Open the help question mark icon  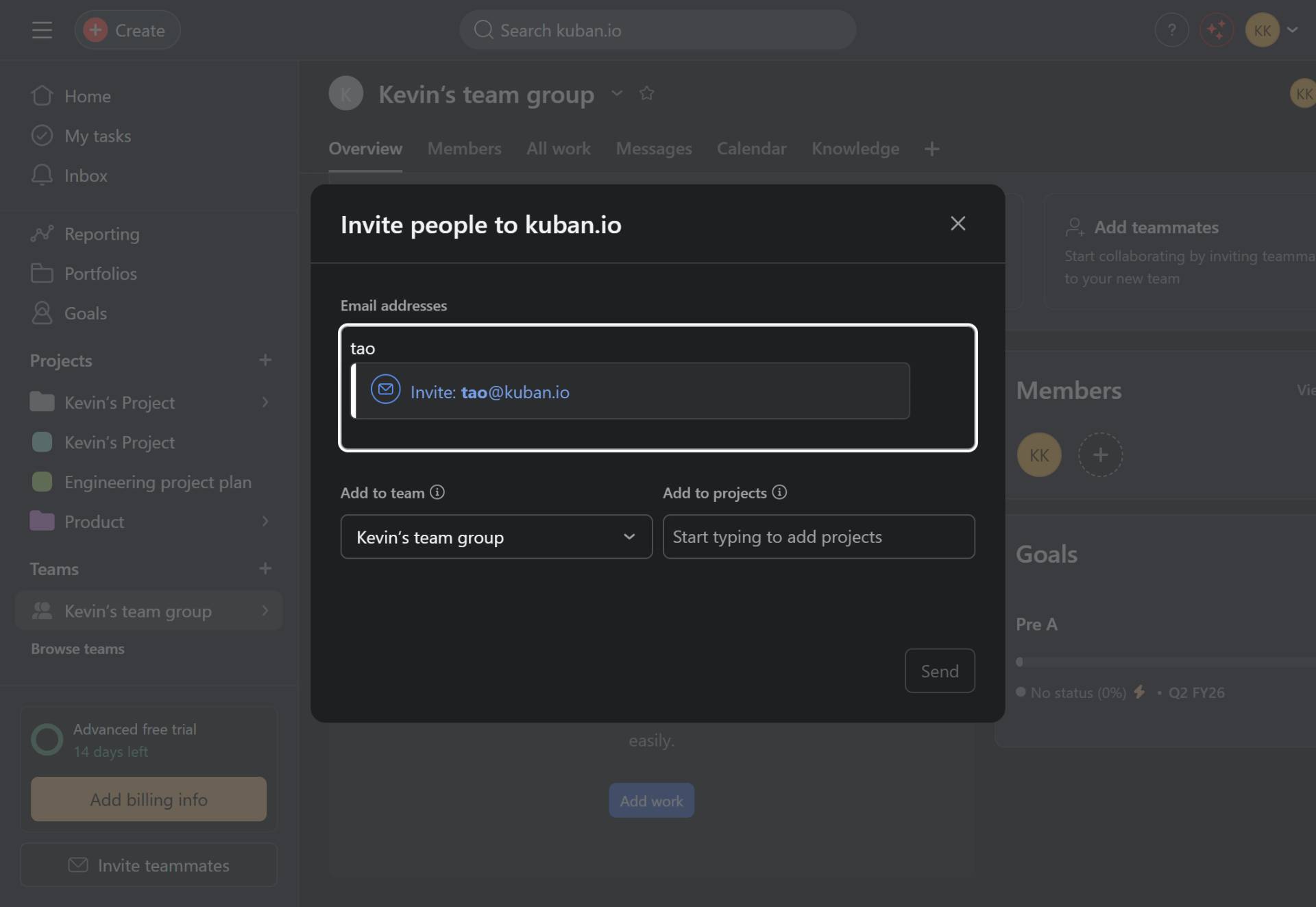click(x=1171, y=30)
